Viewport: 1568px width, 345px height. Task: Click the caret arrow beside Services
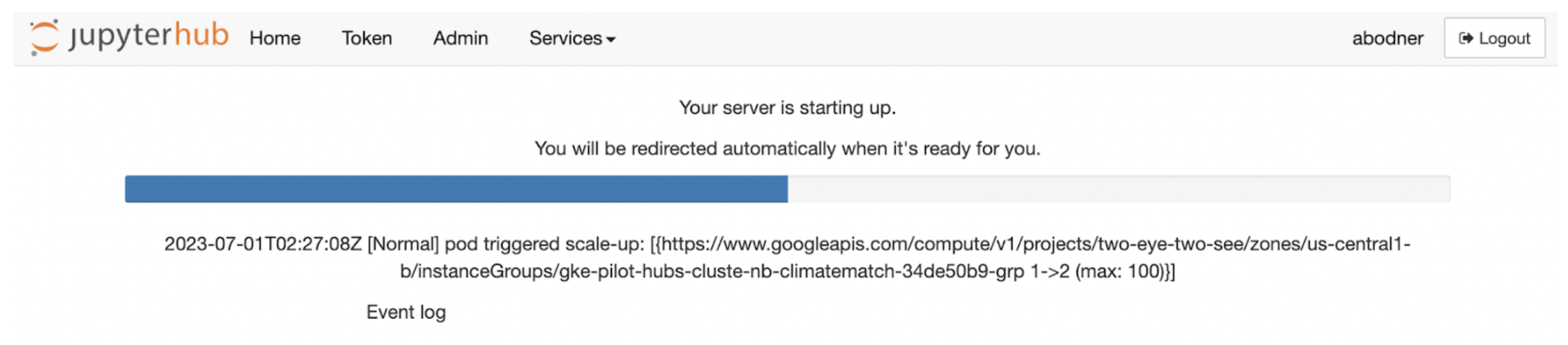click(x=611, y=40)
